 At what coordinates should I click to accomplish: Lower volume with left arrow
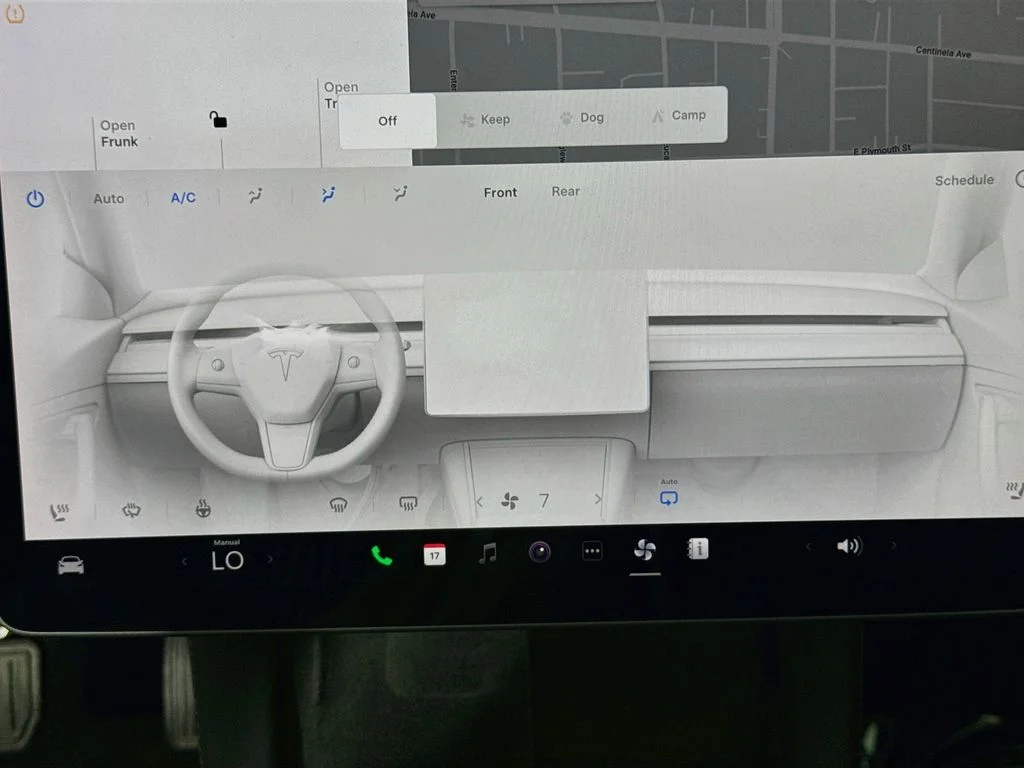click(x=808, y=546)
